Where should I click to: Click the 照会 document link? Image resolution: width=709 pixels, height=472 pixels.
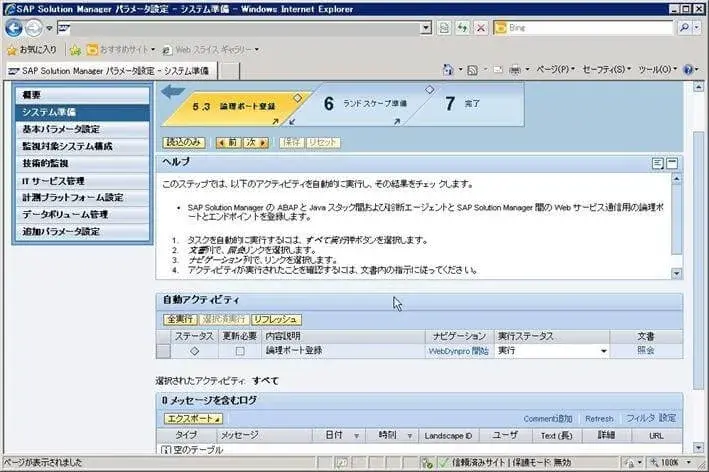click(x=646, y=350)
